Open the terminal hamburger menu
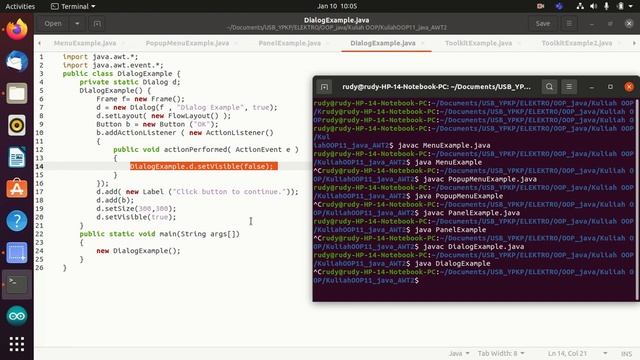This screenshot has width=640, height=360. 569,87
